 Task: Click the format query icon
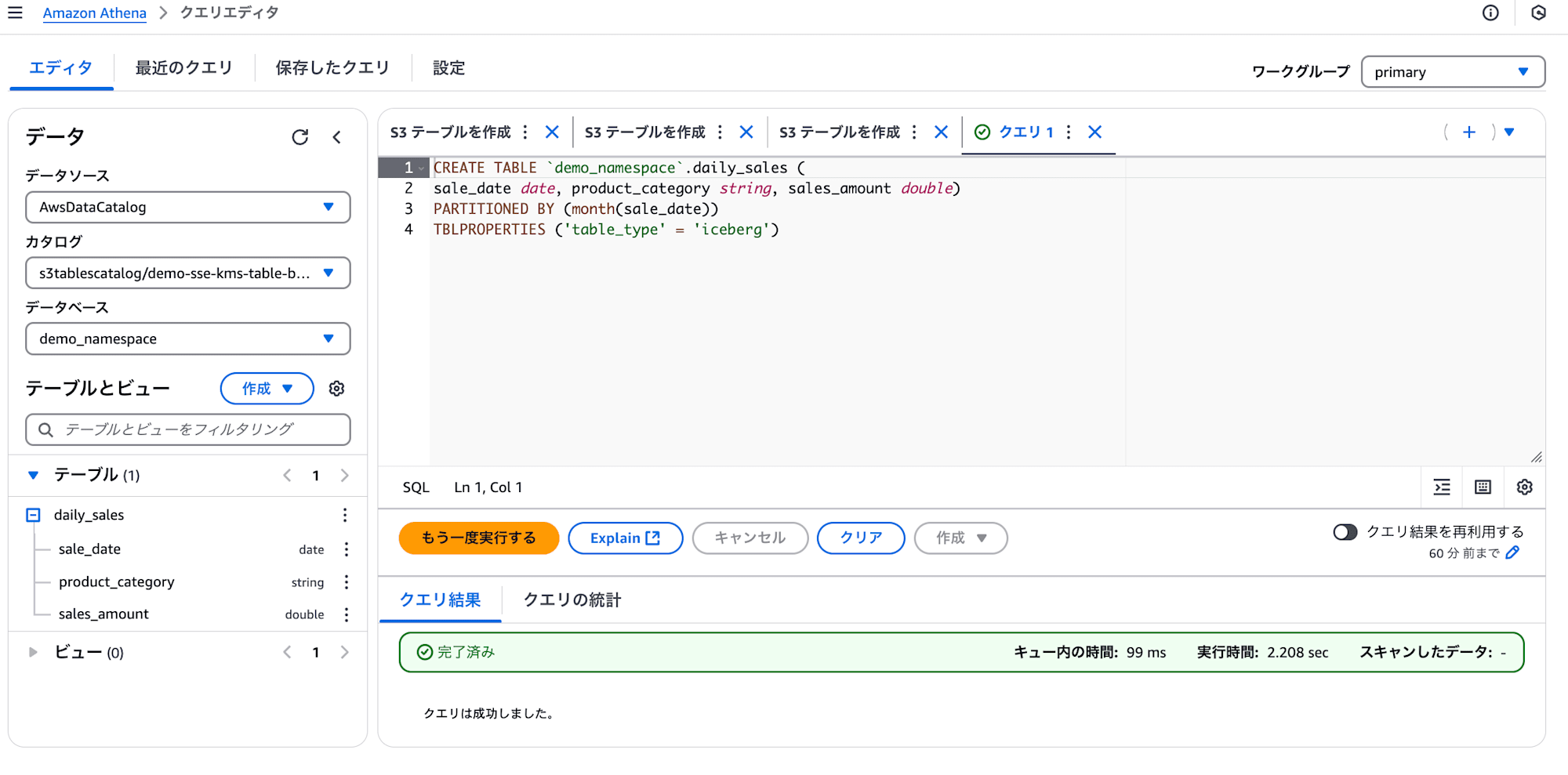pyautogui.click(x=1442, y=487)
